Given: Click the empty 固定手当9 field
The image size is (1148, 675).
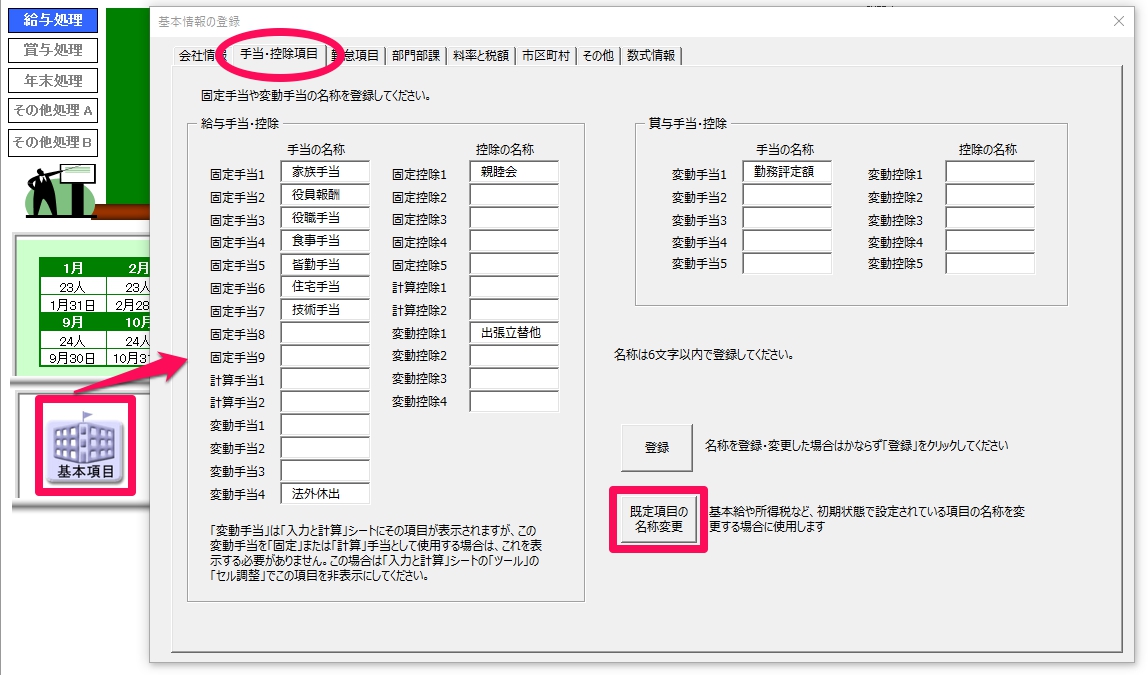Looking at the screenshot, I should pyautogui.click(x=325, y=356).
